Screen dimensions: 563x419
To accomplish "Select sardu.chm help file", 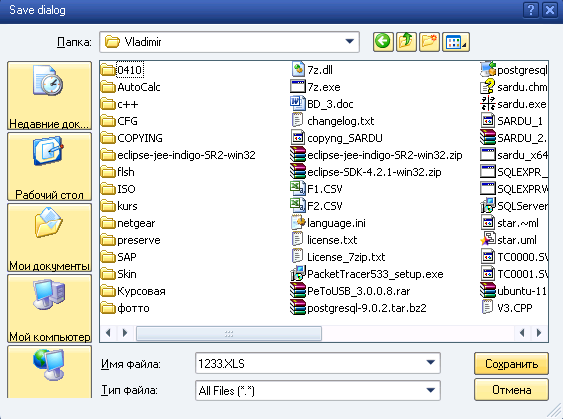I will pos(514,87).
